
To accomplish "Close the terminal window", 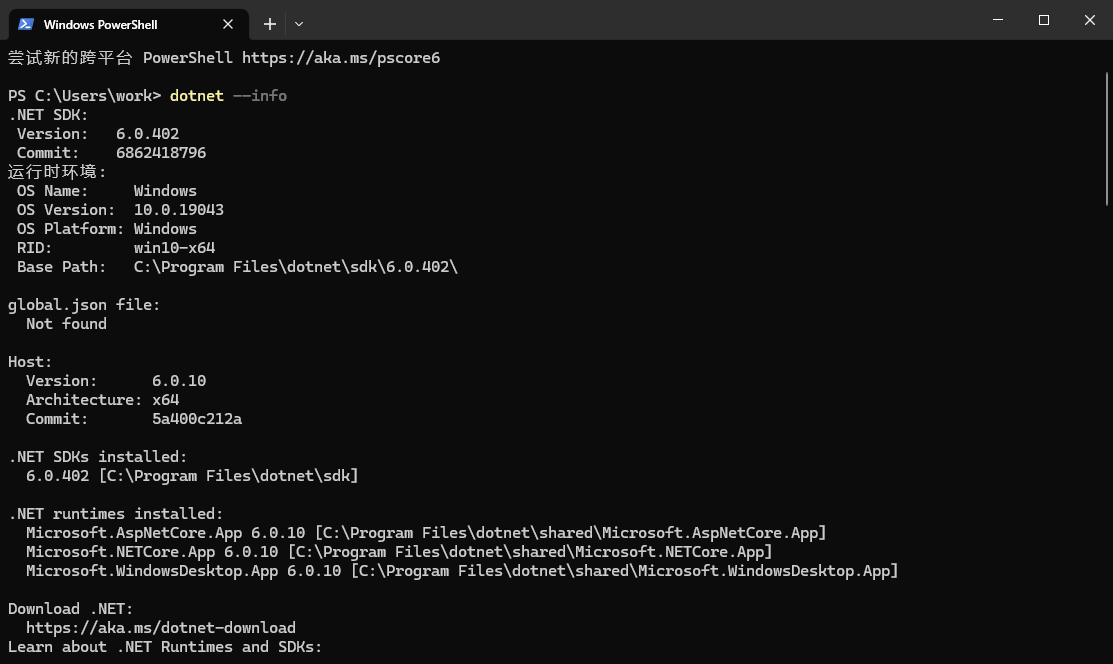I will pos(1090,20).
